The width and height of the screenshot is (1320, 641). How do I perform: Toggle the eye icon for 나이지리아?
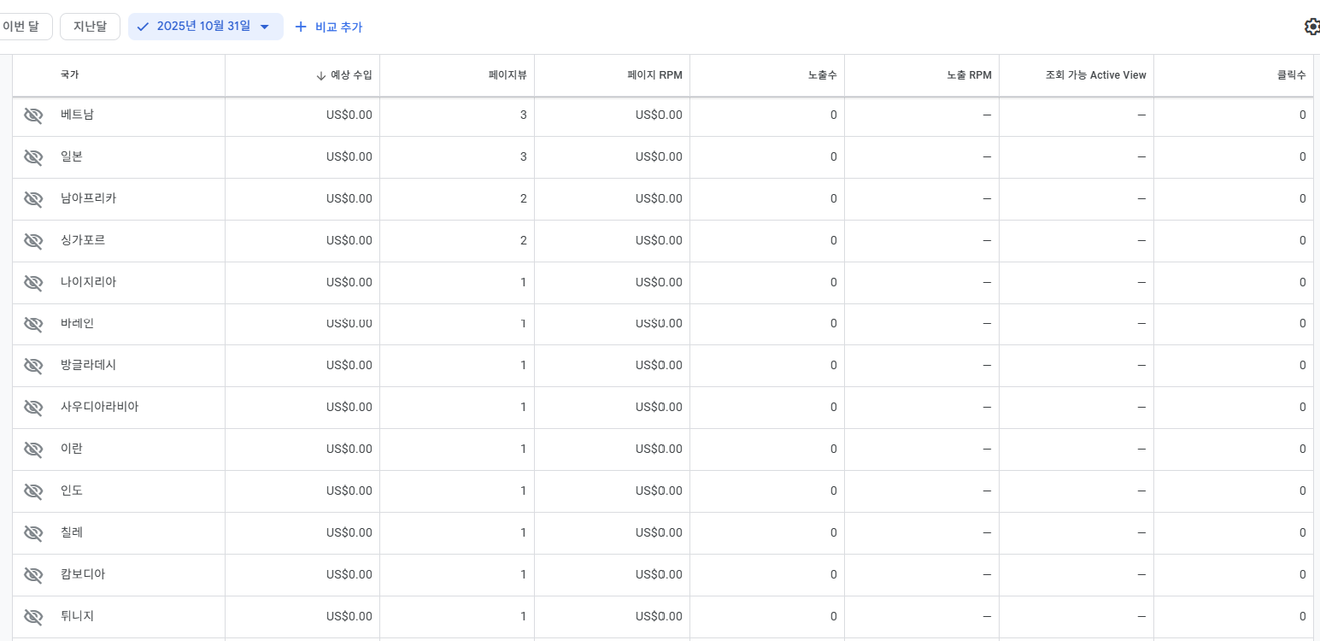(x=33, y=283)
